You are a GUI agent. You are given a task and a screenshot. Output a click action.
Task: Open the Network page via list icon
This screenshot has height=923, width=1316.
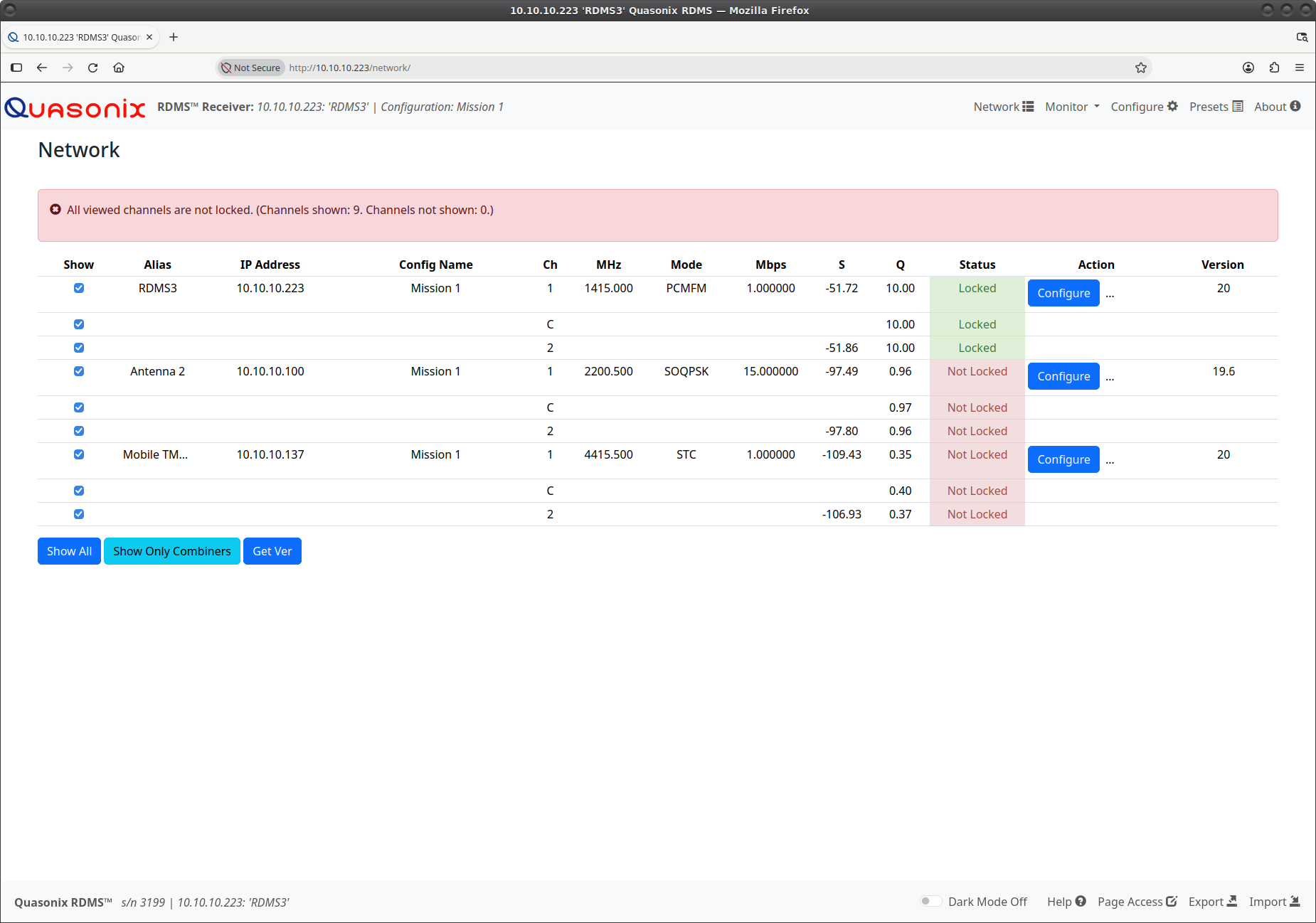[x=1028, y=107]
